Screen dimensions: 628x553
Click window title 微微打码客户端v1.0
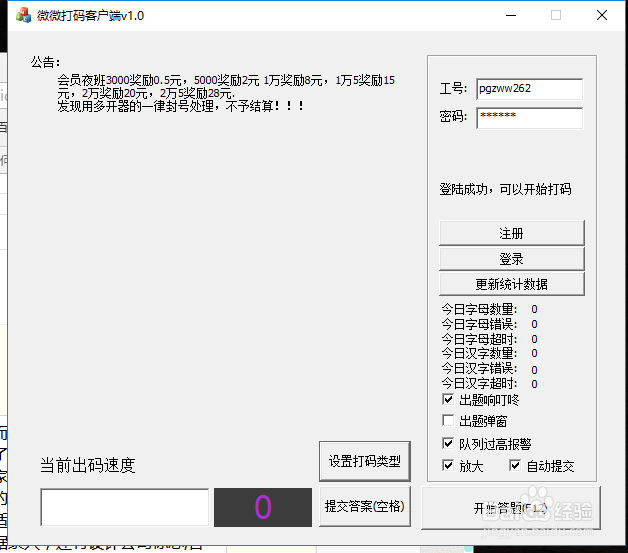click(x=91, y=16)
